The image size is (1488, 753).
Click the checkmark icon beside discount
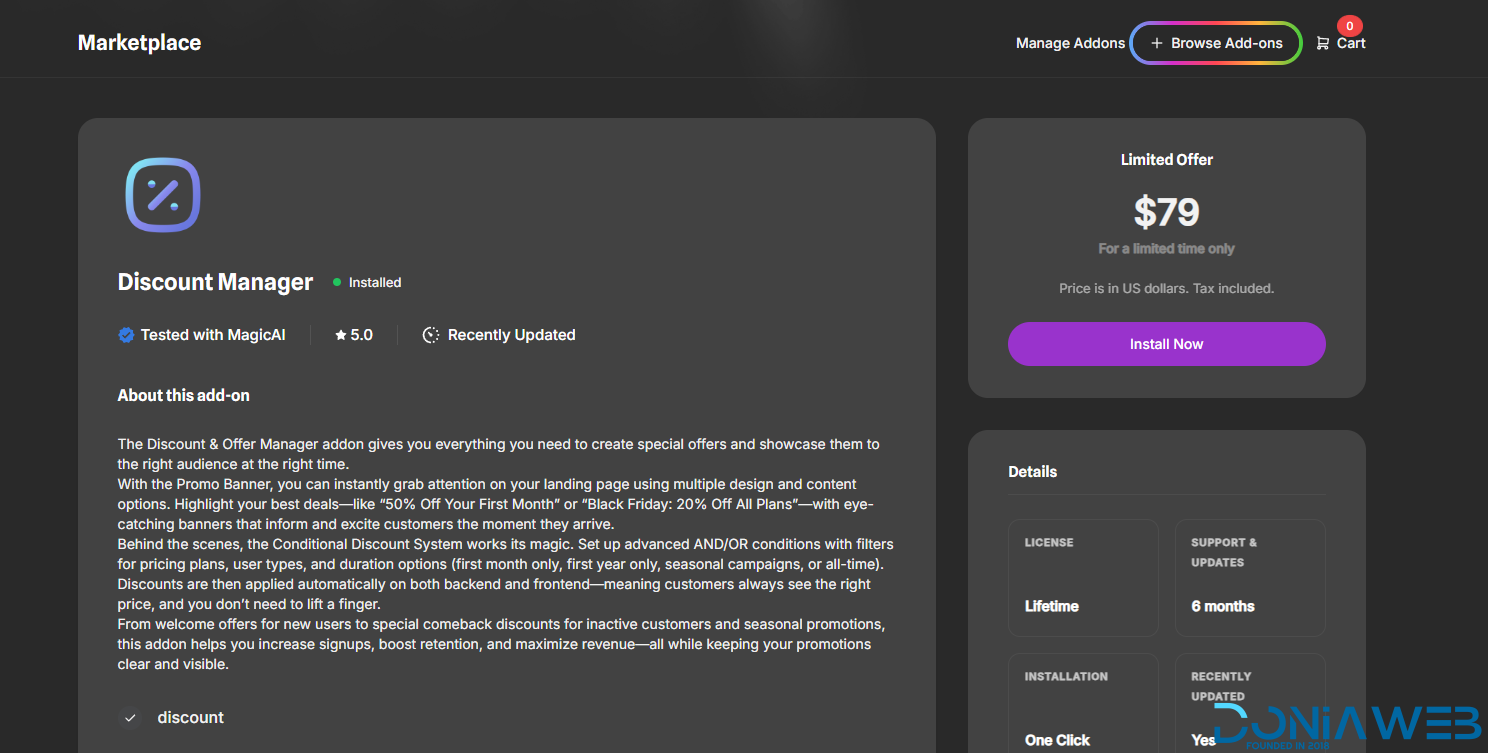click(130, 718)
